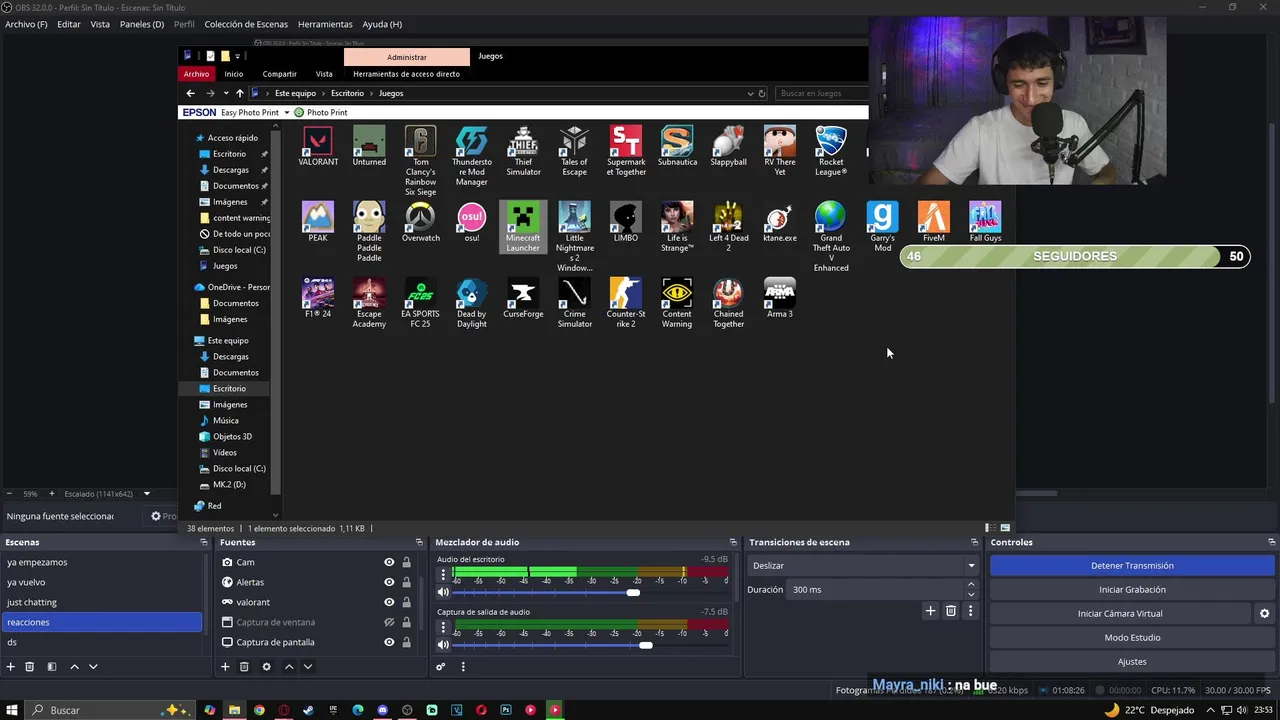Move the selected scene up
This screenshot has width=1280, height=720.
click(74, 667)
